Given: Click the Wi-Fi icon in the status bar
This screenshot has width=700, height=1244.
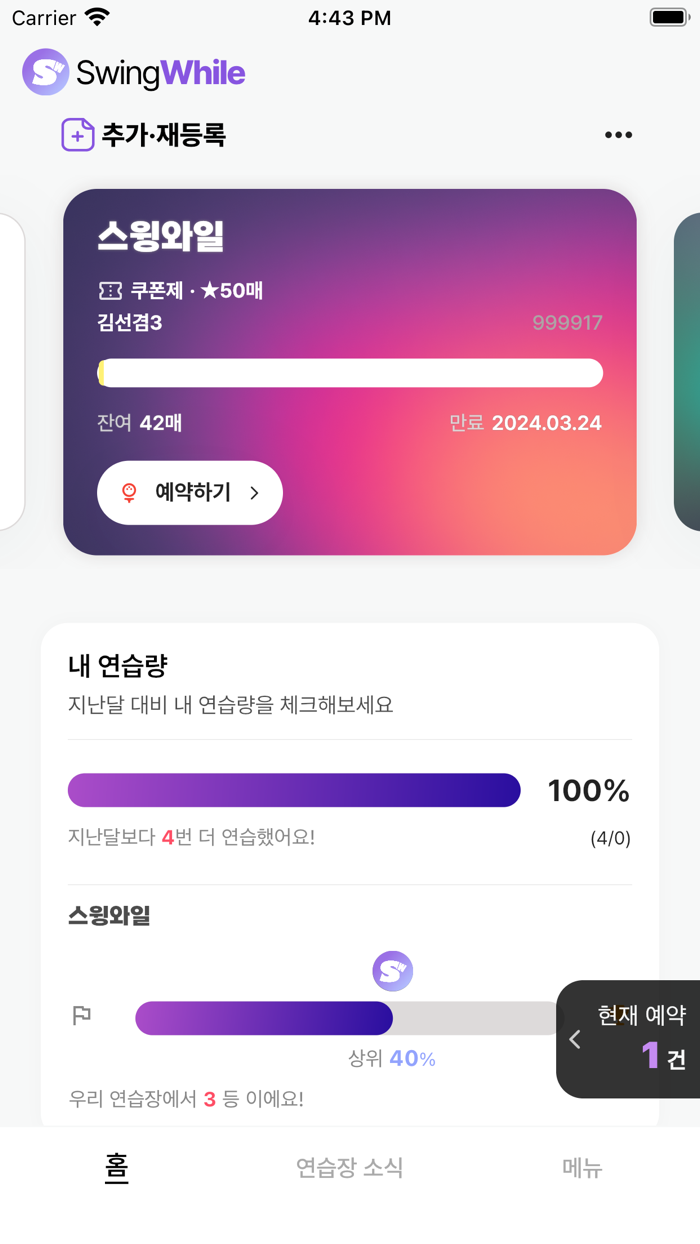Looking at the screenshot, I should click(x=95, y=15).
